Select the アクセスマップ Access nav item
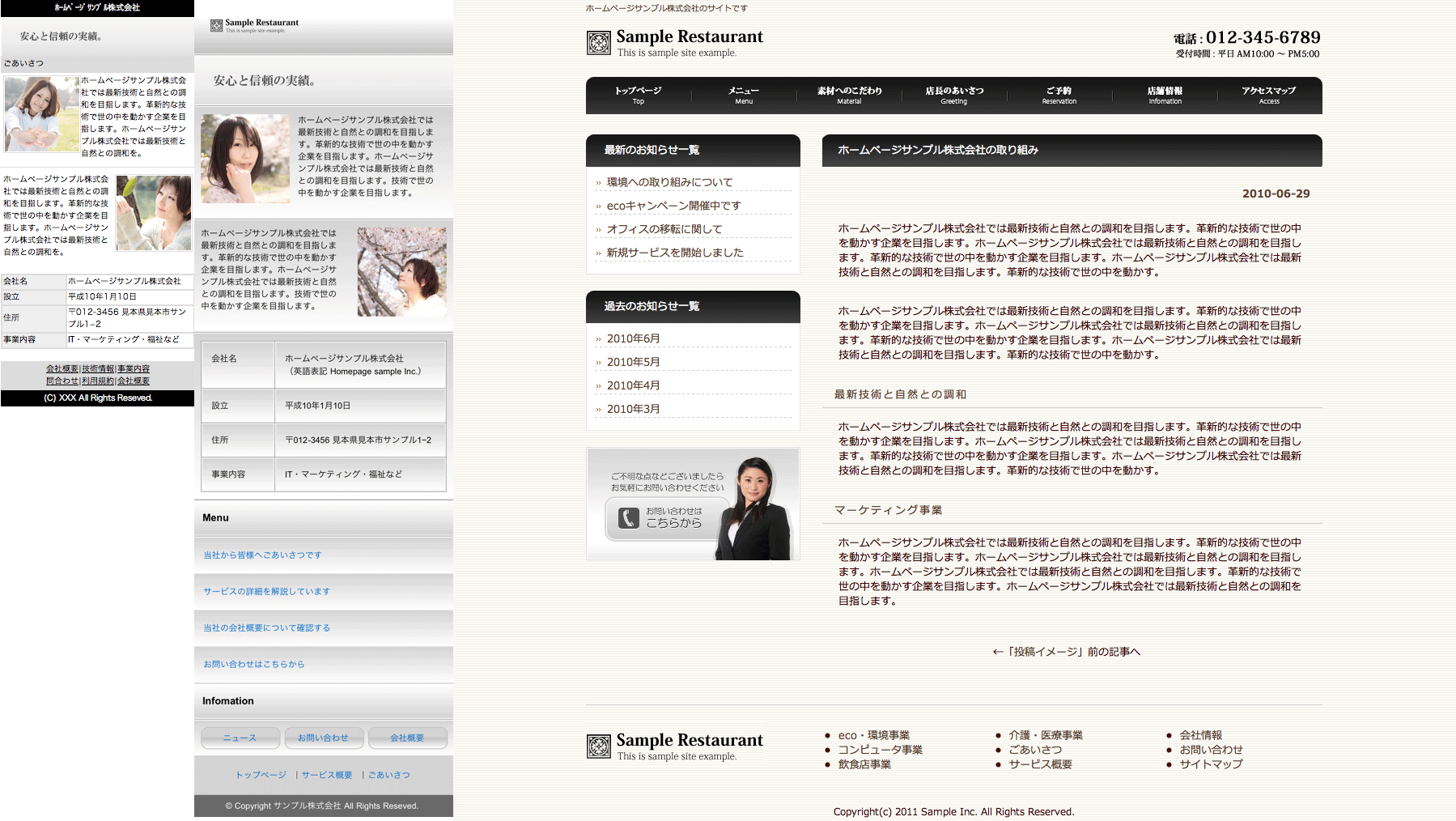Screen dimensions: 1456x821 pos(1268,96)
